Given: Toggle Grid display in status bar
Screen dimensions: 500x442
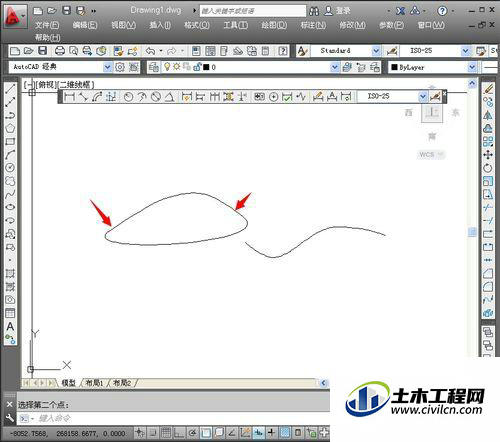Looking at the screenshot, I should coord(166,433).
